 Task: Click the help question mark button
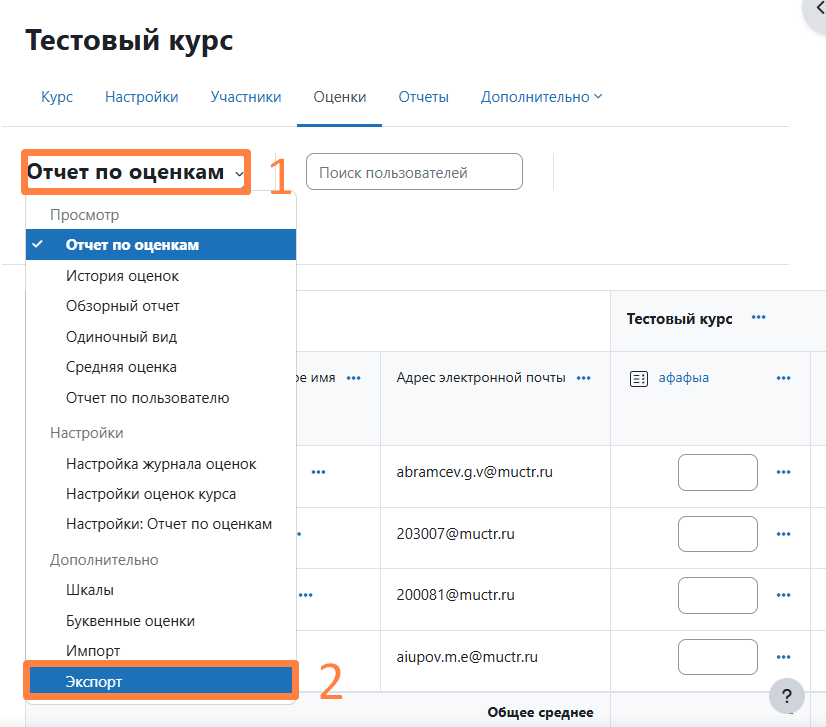787,696
